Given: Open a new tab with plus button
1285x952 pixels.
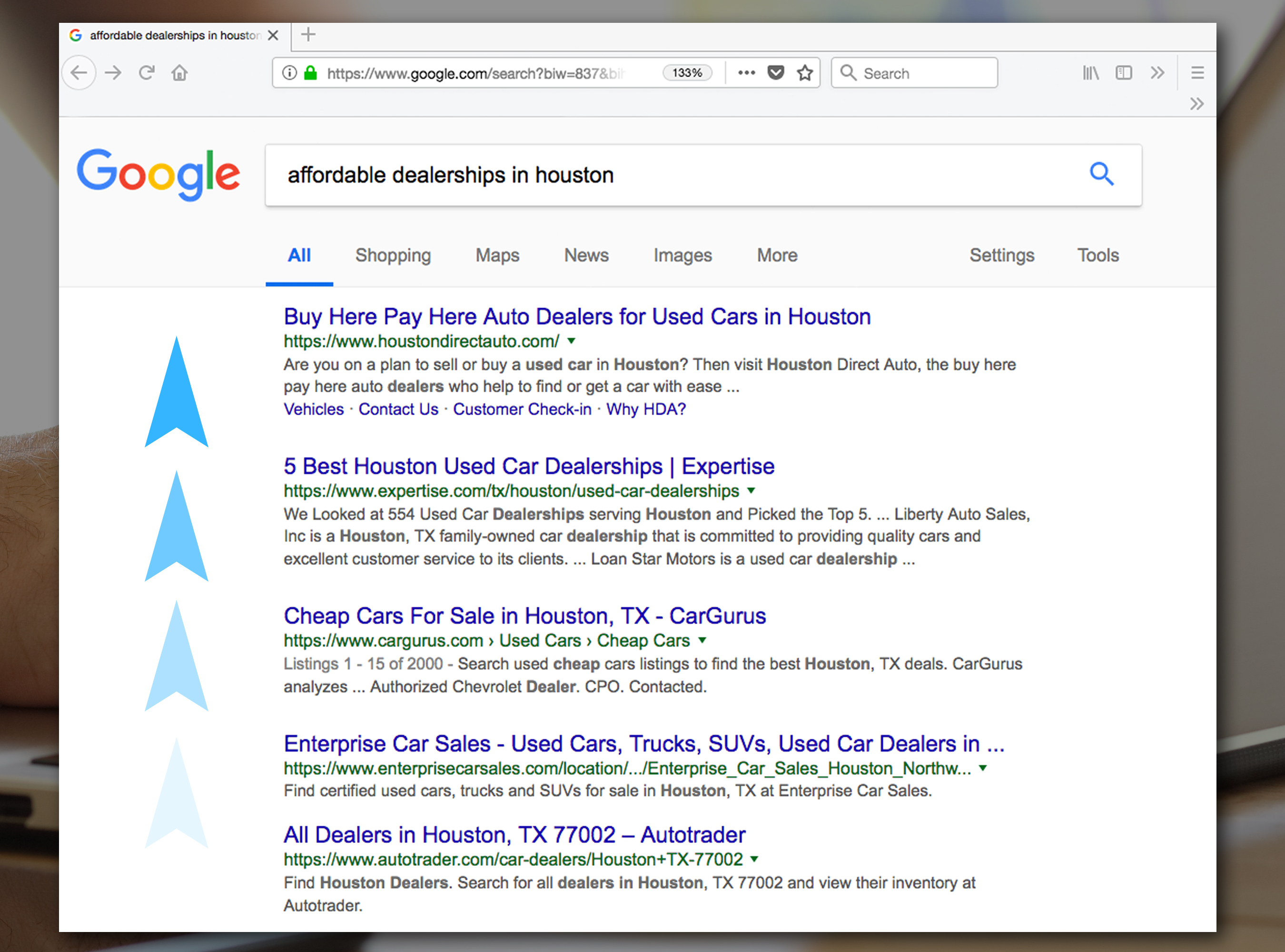Looking at the screenshot, I should (x=308, y=35).
